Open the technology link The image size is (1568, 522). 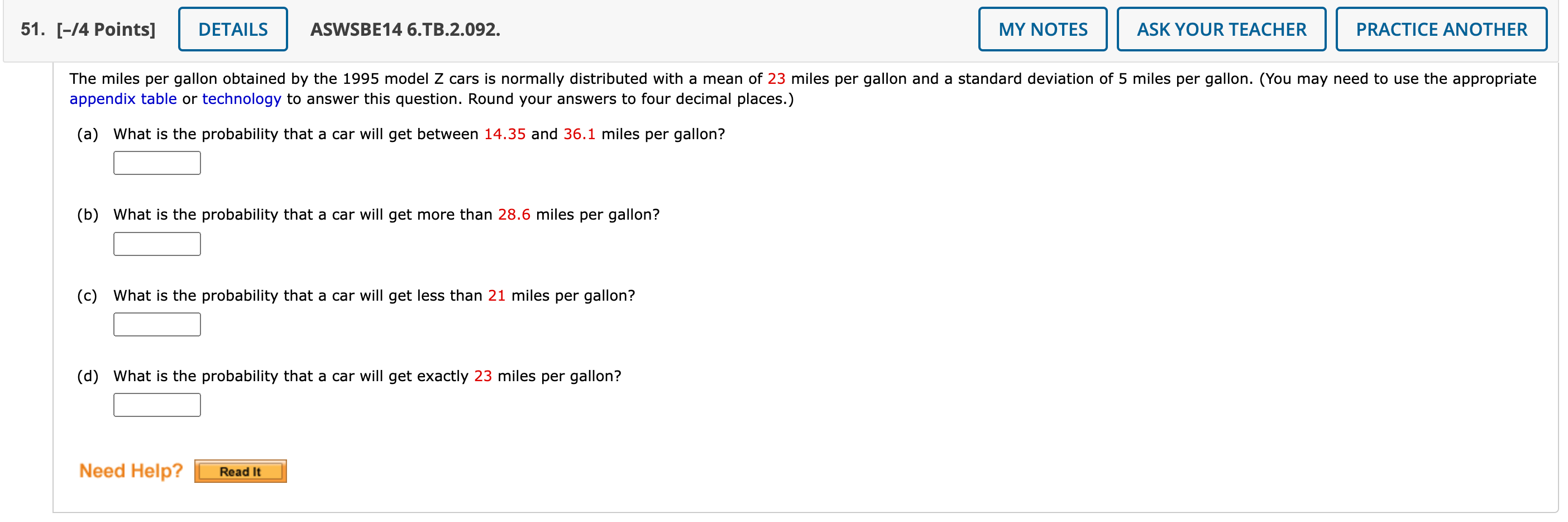241,99
